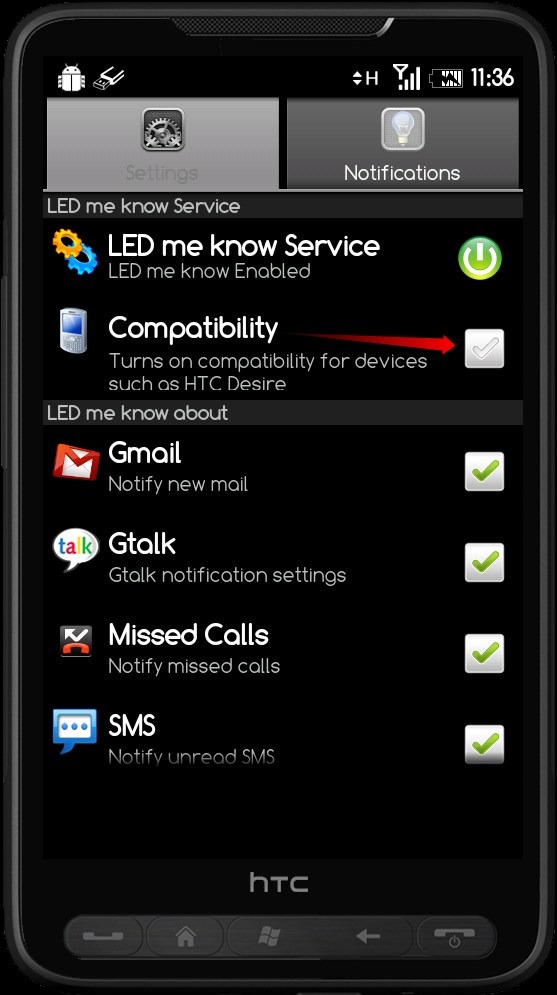Switch to the Notifications tab
Image resolution: width=557 pixels, height=995 pixels.
pyautogui.click(x=402, y=143)
